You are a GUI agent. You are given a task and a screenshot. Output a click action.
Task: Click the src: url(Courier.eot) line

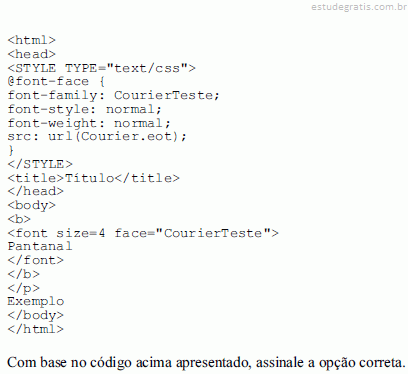click(x=97, y=137)
